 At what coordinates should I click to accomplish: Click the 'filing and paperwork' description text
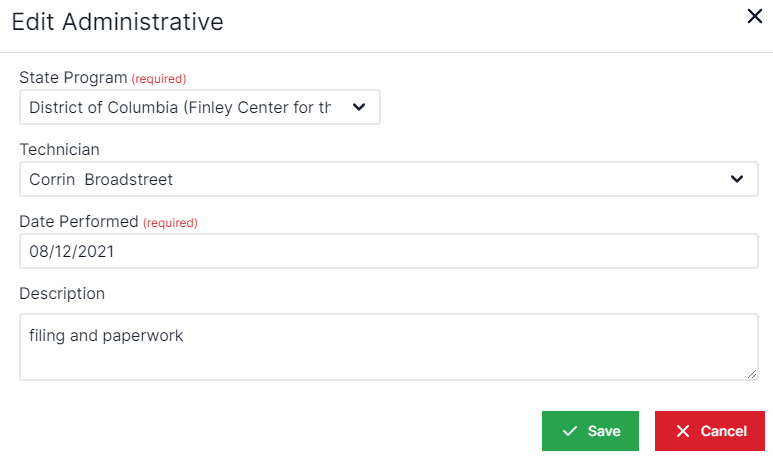(x=107, y=336)
